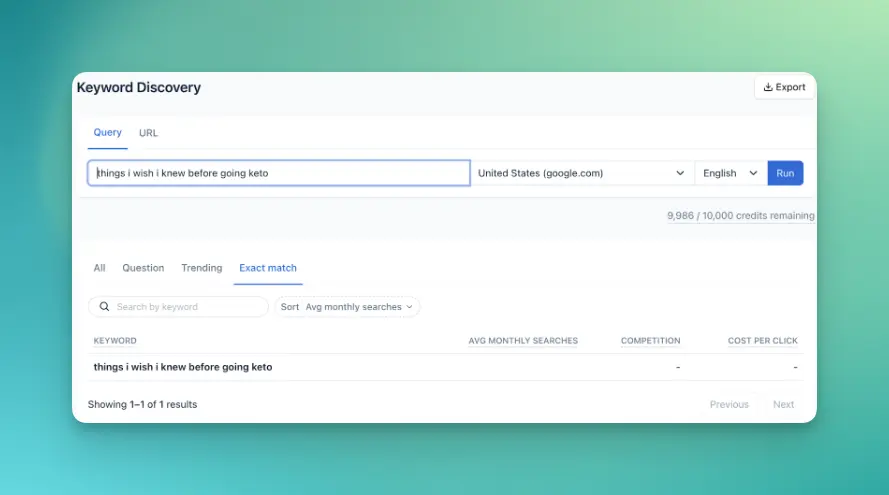Show the All keywords tab
The height and width of the screenshot is (495, 889).
click(x=99, y=268)
